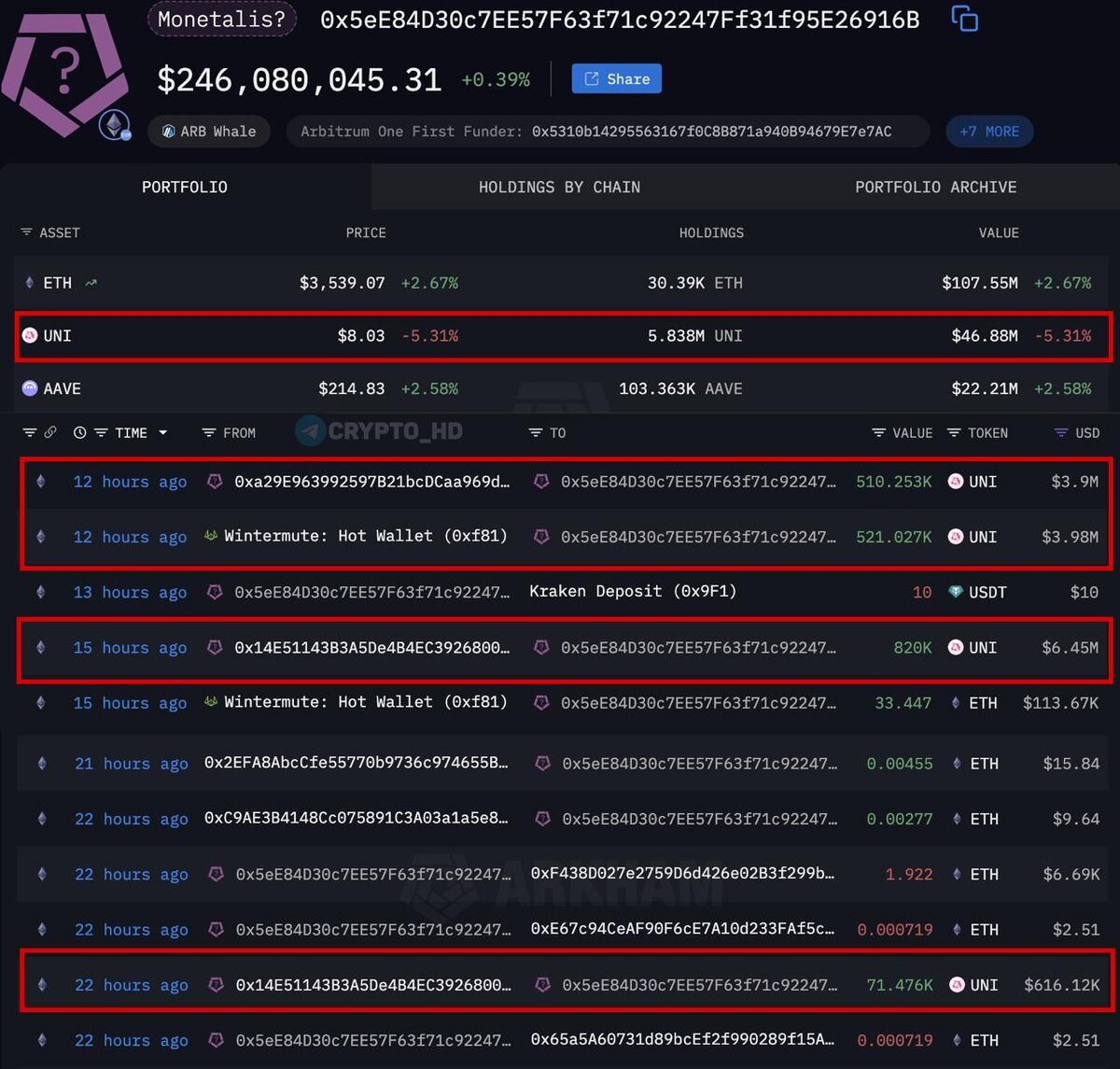Viewport: 1120px width, 1069px height.
Task: Switch to the PORTFOLIO tab
Action: pos(185,187)
